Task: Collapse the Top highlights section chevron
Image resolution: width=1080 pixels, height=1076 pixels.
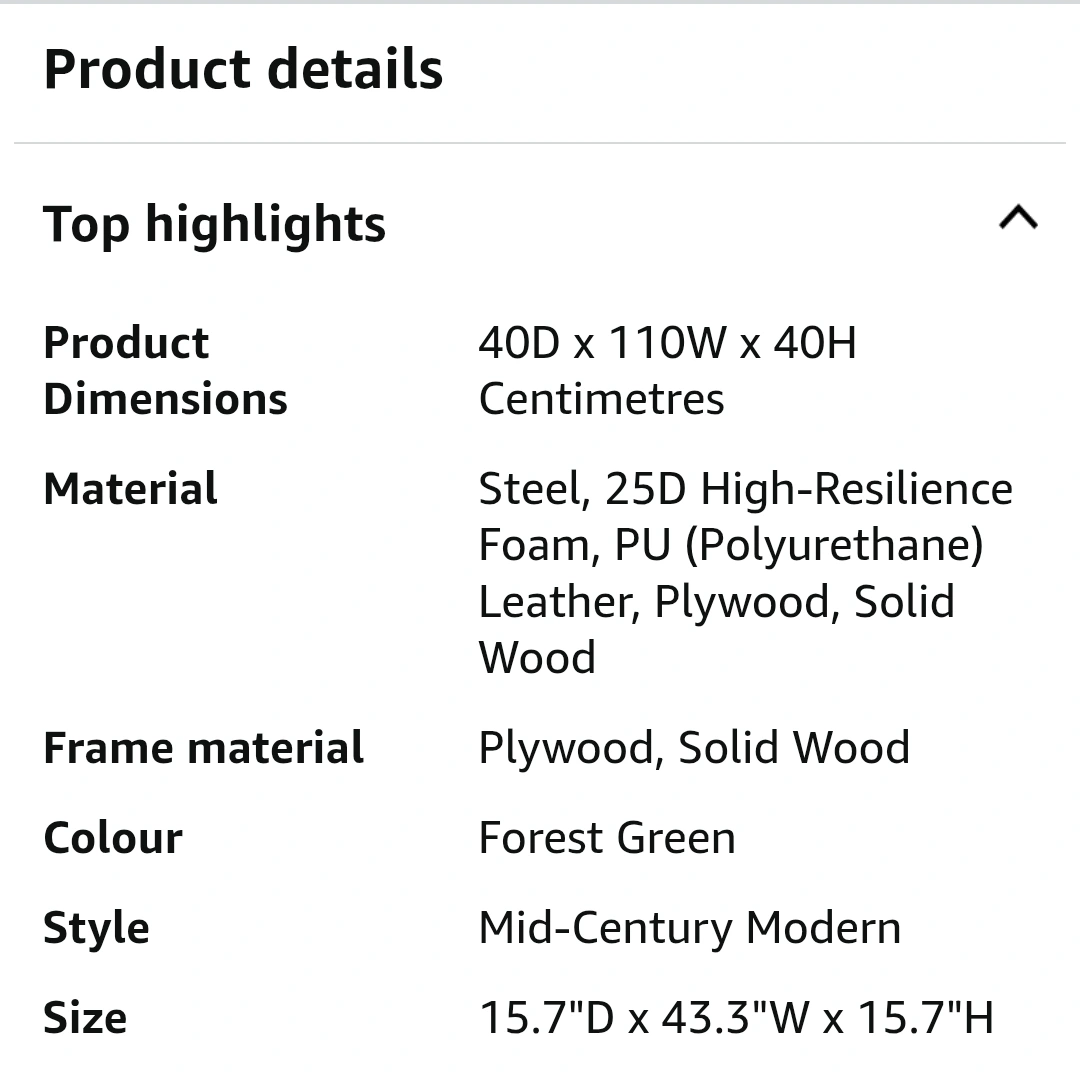Action: click(1018, 218)
